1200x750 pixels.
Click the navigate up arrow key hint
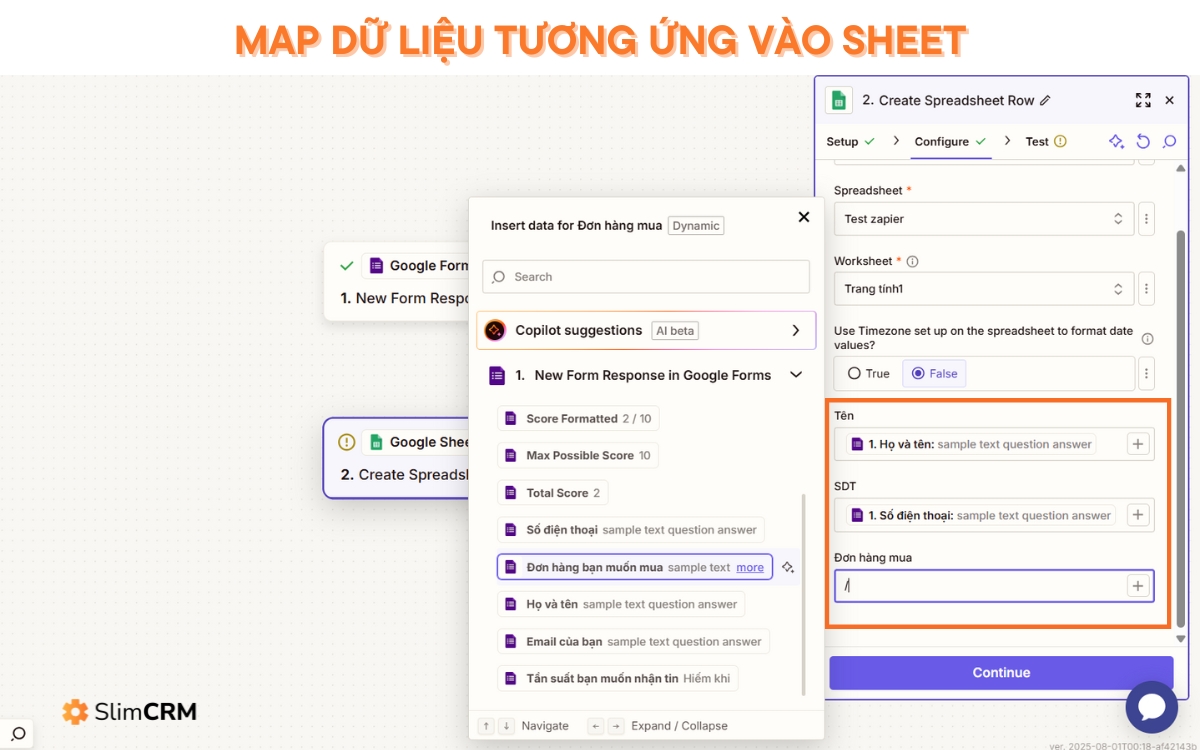coord(486,726)
